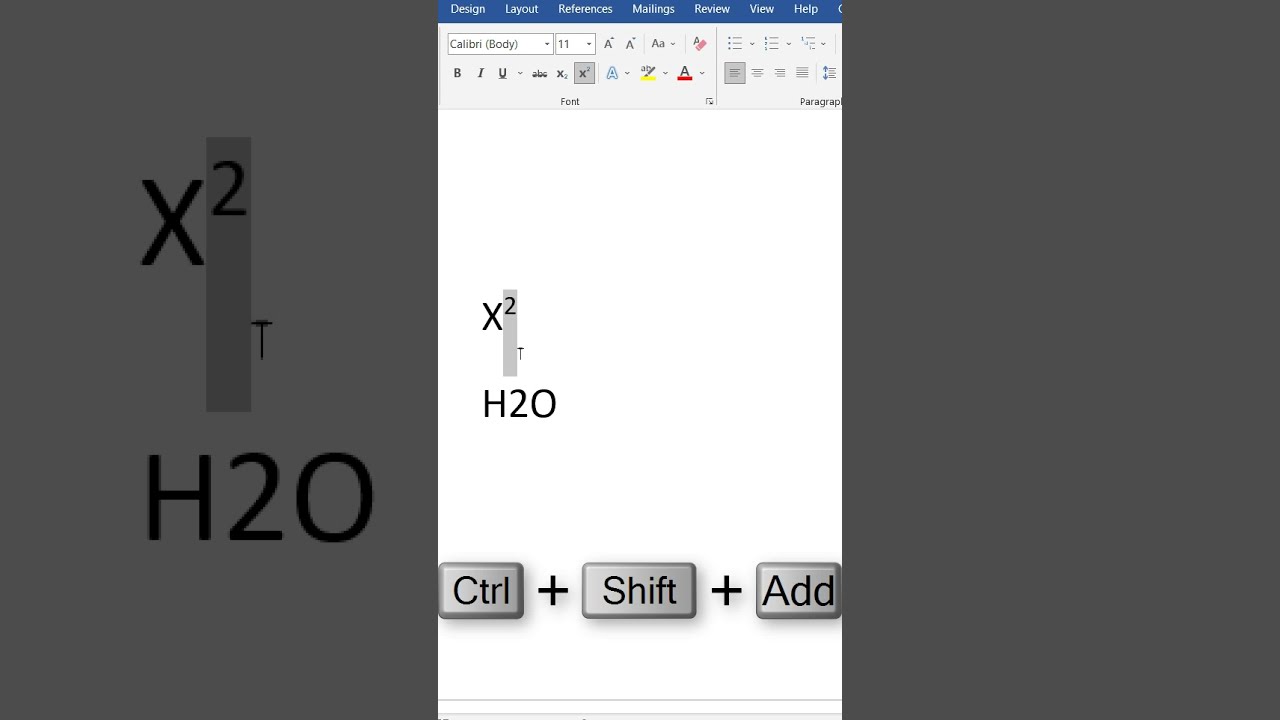1280x720 pixels.
Task: Toggle Subscript formatting
Action: tap(562, 73)
